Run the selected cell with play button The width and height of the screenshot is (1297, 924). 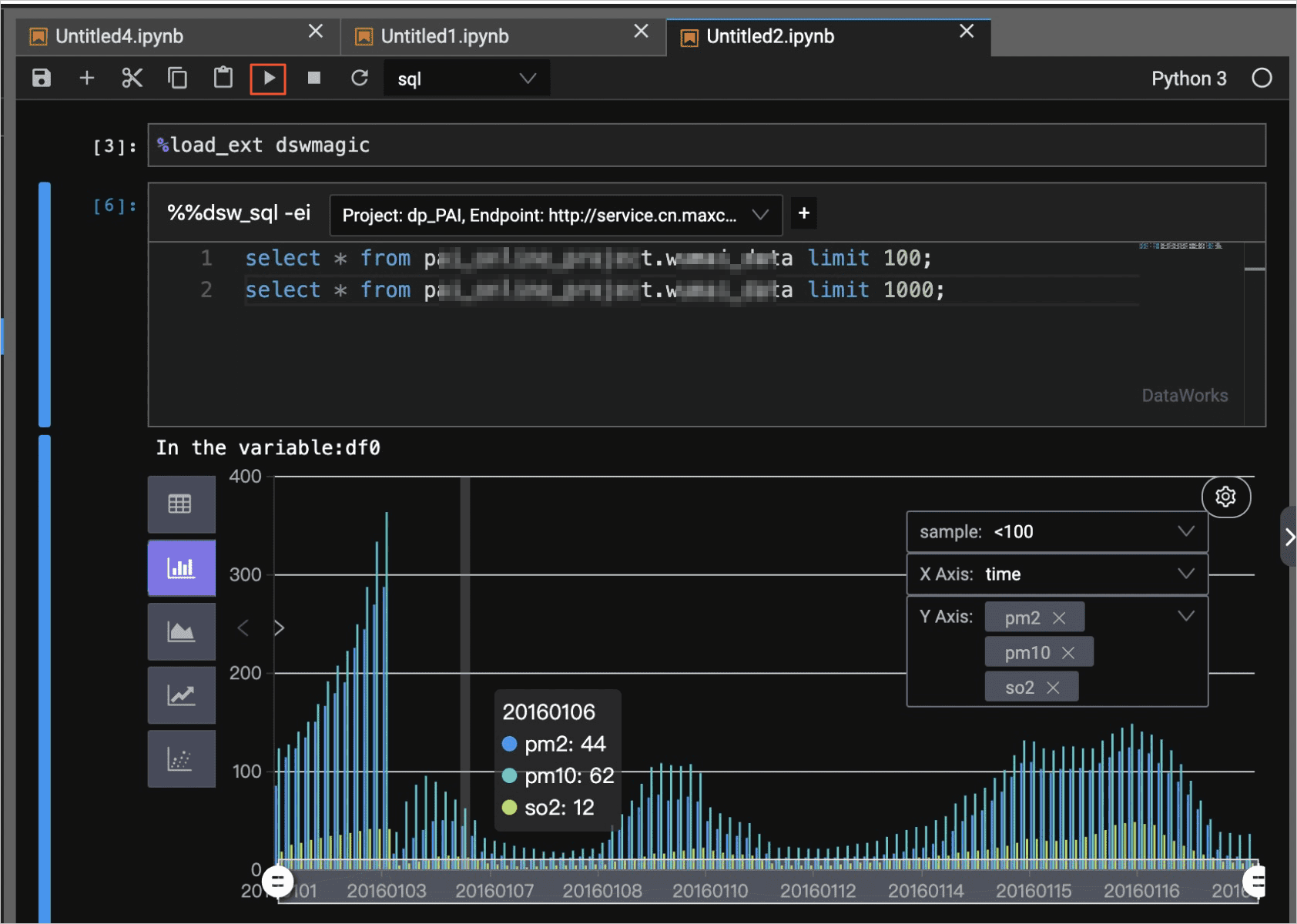pyautogui.click(x=268, y=79)
